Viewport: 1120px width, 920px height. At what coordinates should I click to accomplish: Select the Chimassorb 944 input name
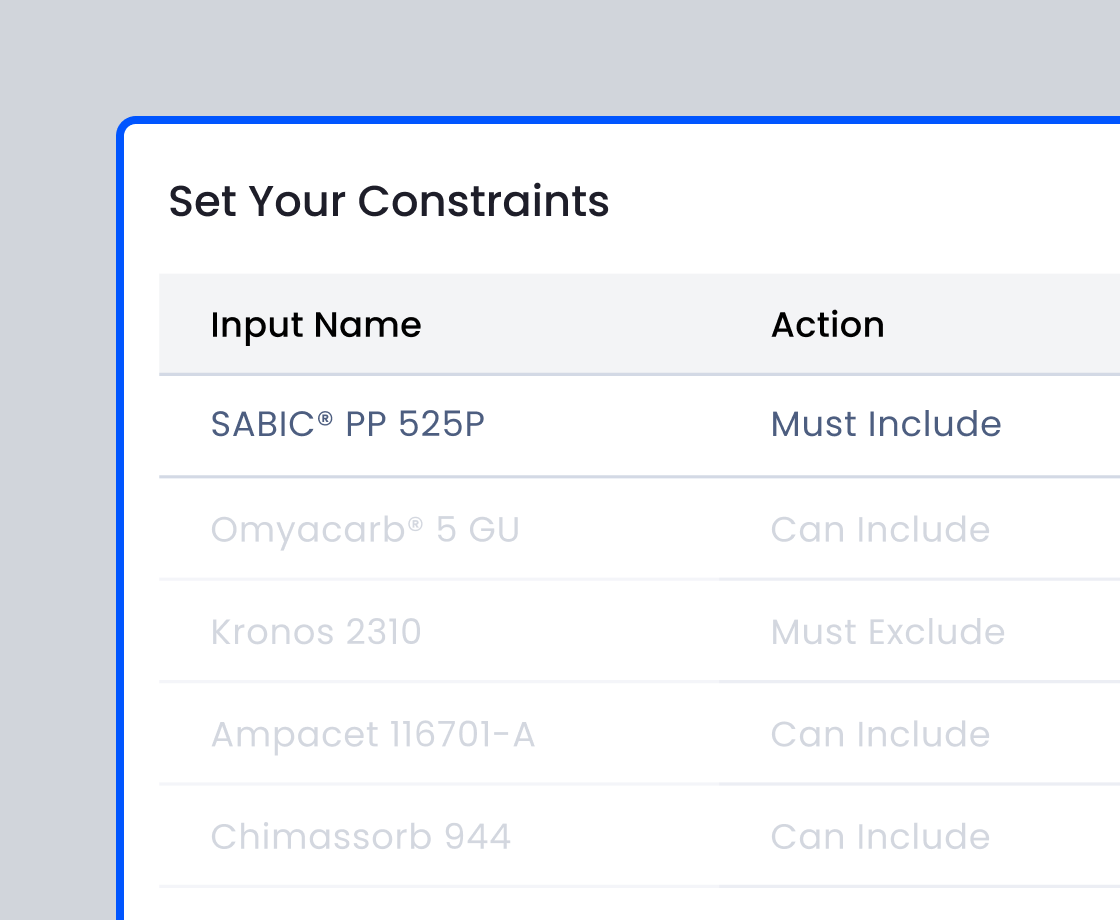pyautogui.click(x=360, y=837)
